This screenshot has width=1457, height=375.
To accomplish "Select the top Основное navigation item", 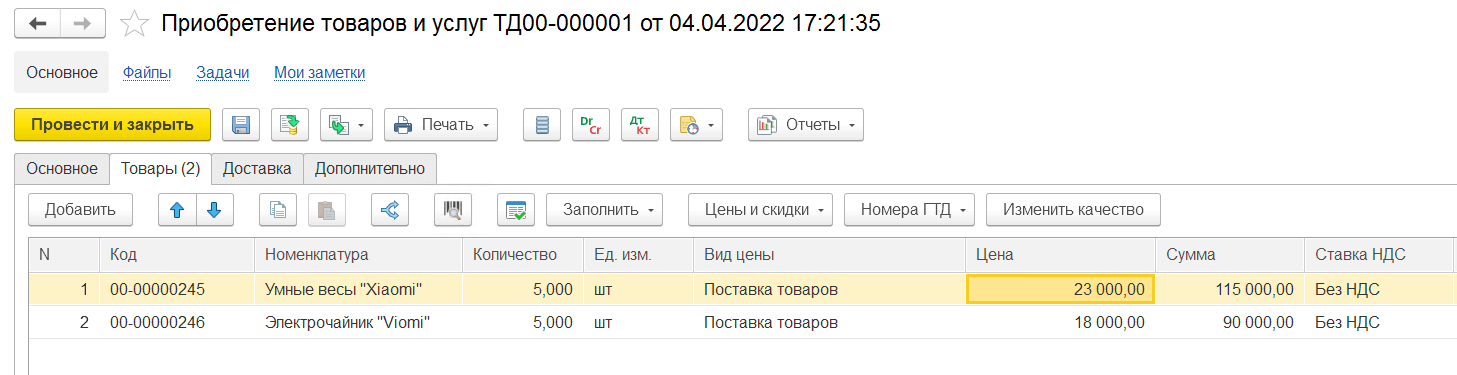I will pyautogui.click(x=62, y=73).
